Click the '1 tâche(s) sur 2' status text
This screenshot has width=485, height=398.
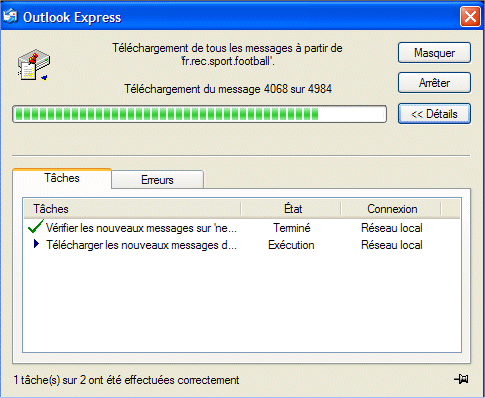(126, 380)
